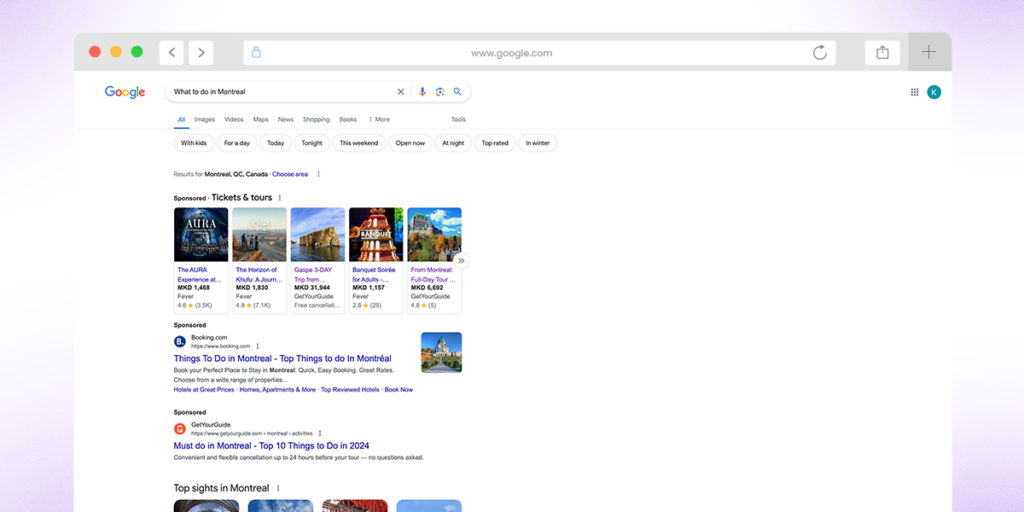
Task: Click the Banquet Soirée thumbnail image
Action: pyautogui.click(x=376, y=234)
